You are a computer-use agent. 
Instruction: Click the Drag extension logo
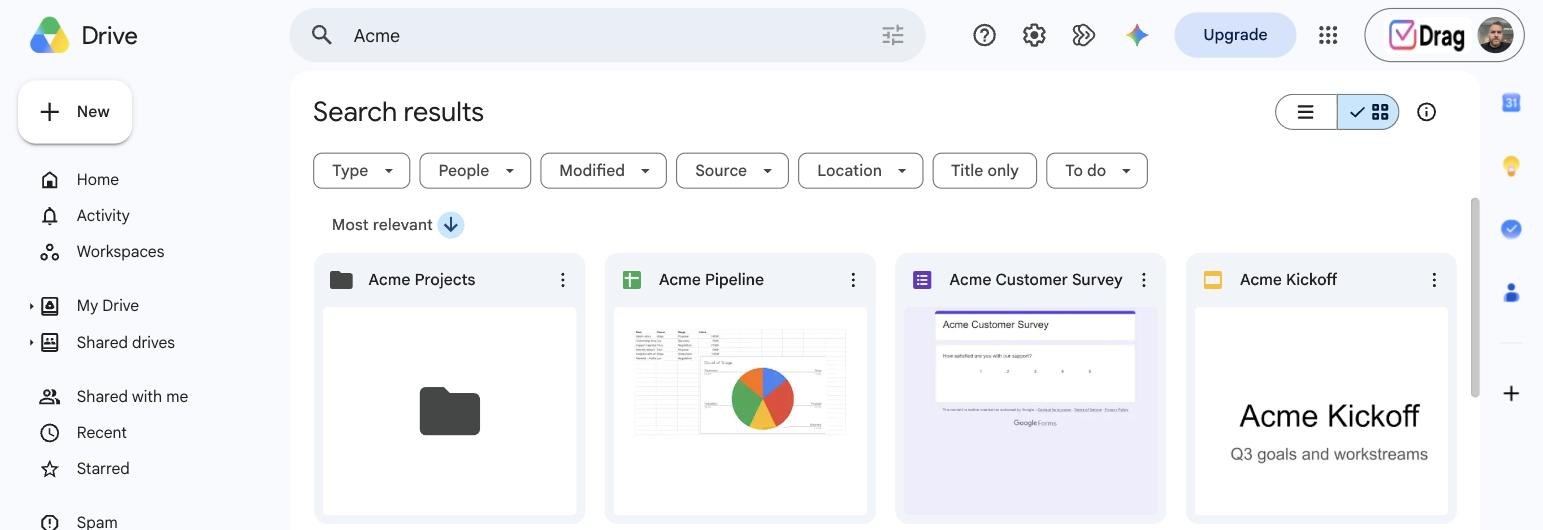1427,36
